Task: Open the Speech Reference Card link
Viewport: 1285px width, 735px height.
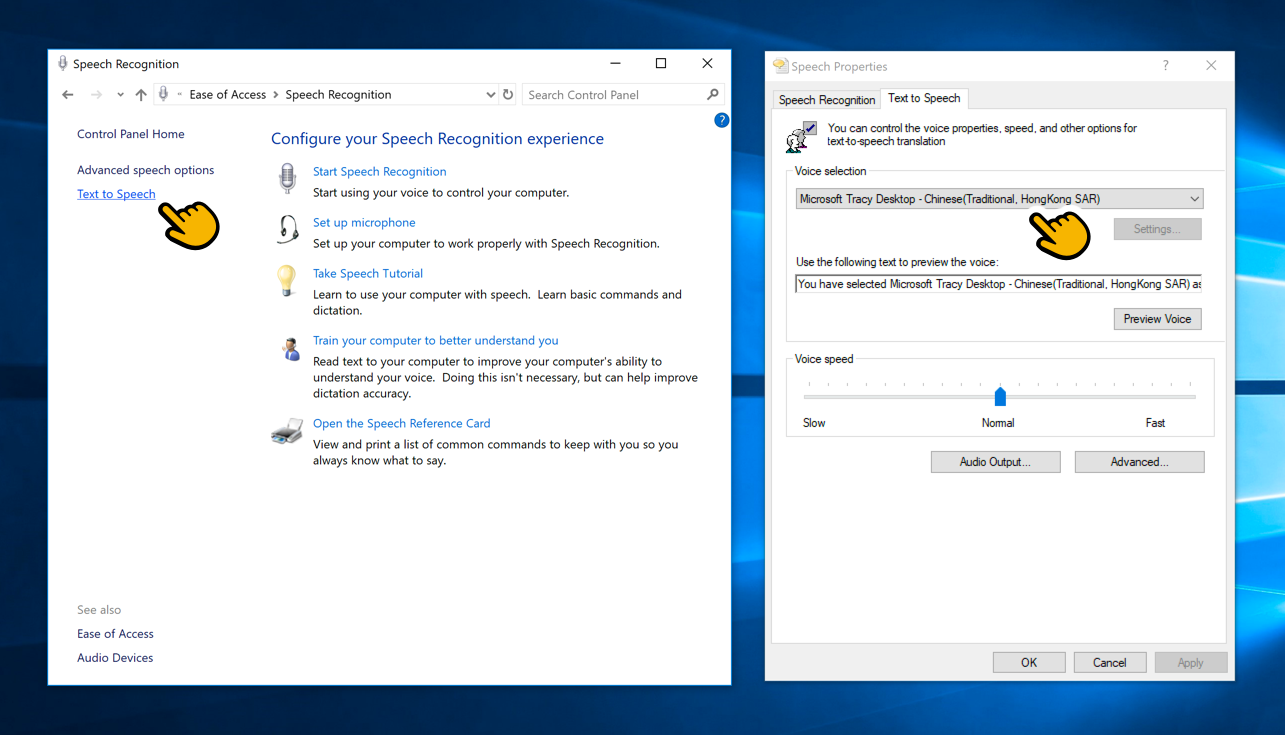Action: click(x=401, y=424)
